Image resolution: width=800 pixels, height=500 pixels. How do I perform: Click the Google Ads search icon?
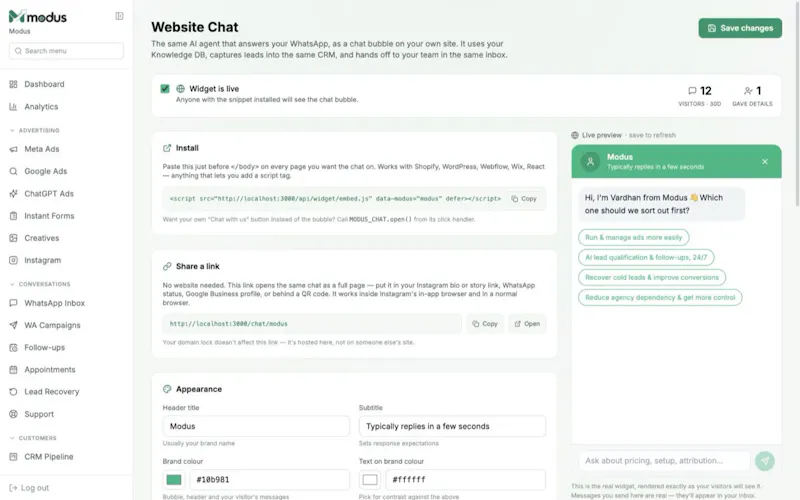pos(13,171)
